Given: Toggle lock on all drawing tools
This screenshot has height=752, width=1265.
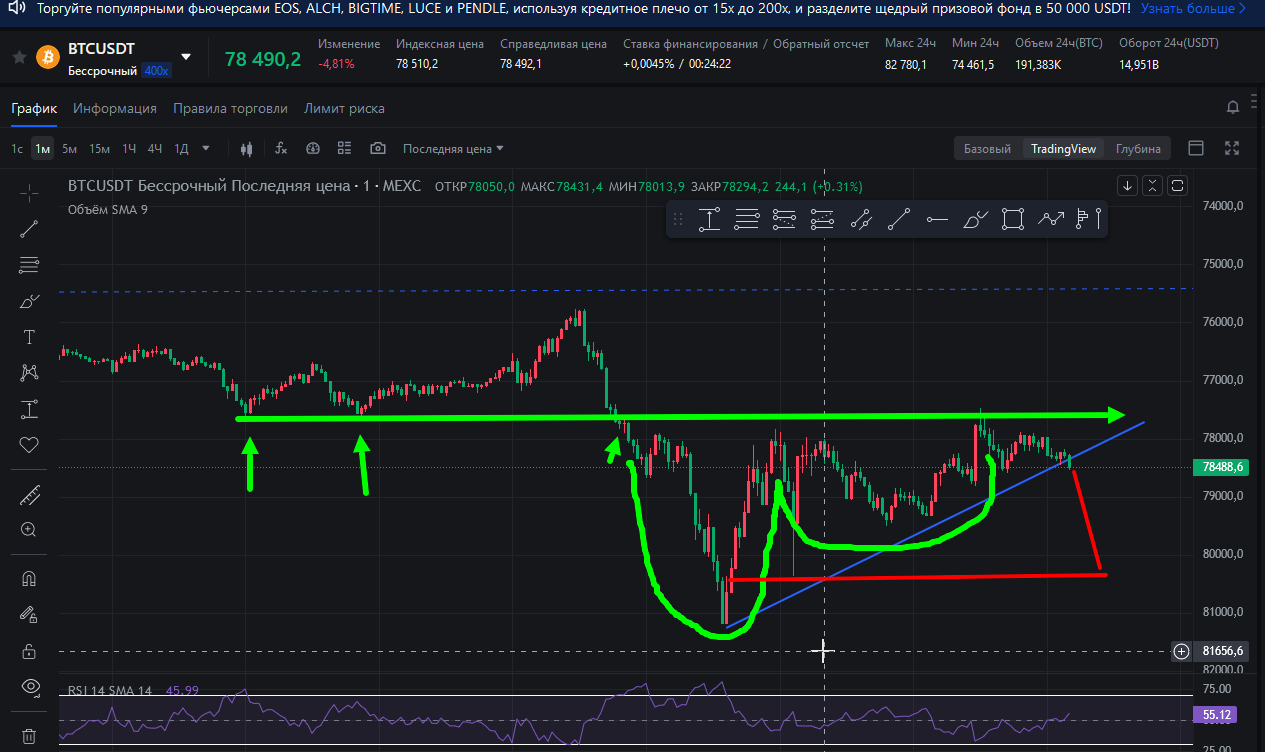Looking at the screenshot, I should [29, 650].
